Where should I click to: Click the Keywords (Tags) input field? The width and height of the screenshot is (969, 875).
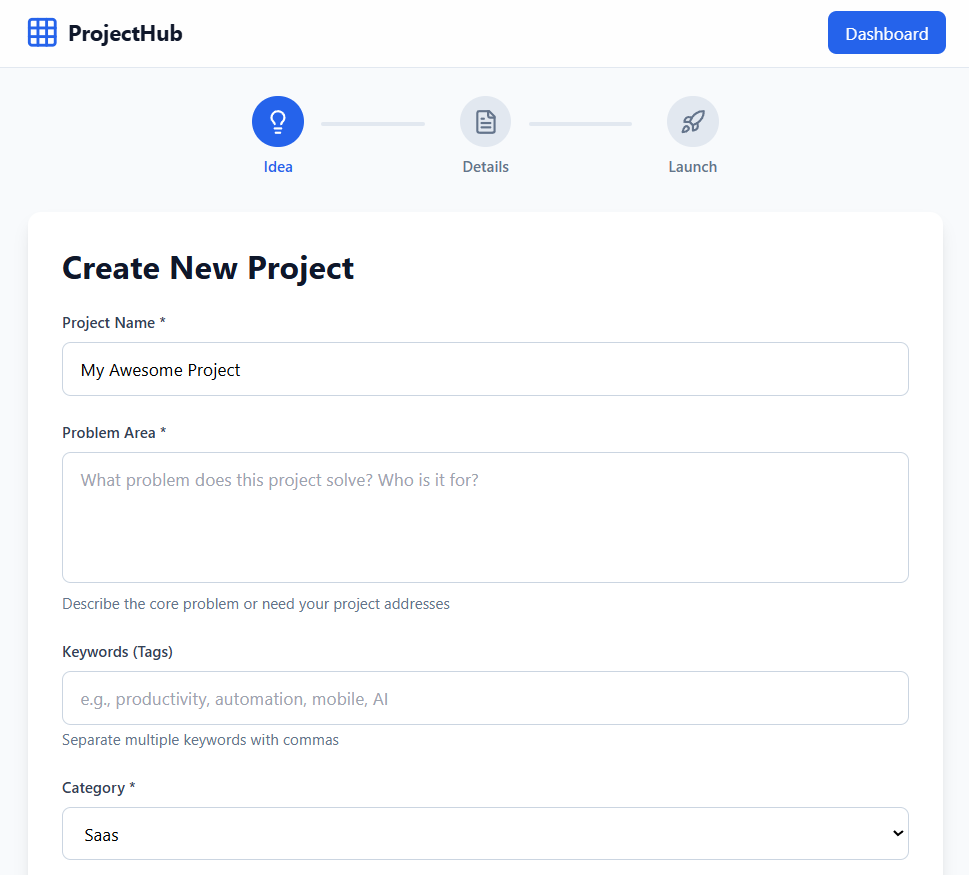pyautogui.click(x=485, y=698)
